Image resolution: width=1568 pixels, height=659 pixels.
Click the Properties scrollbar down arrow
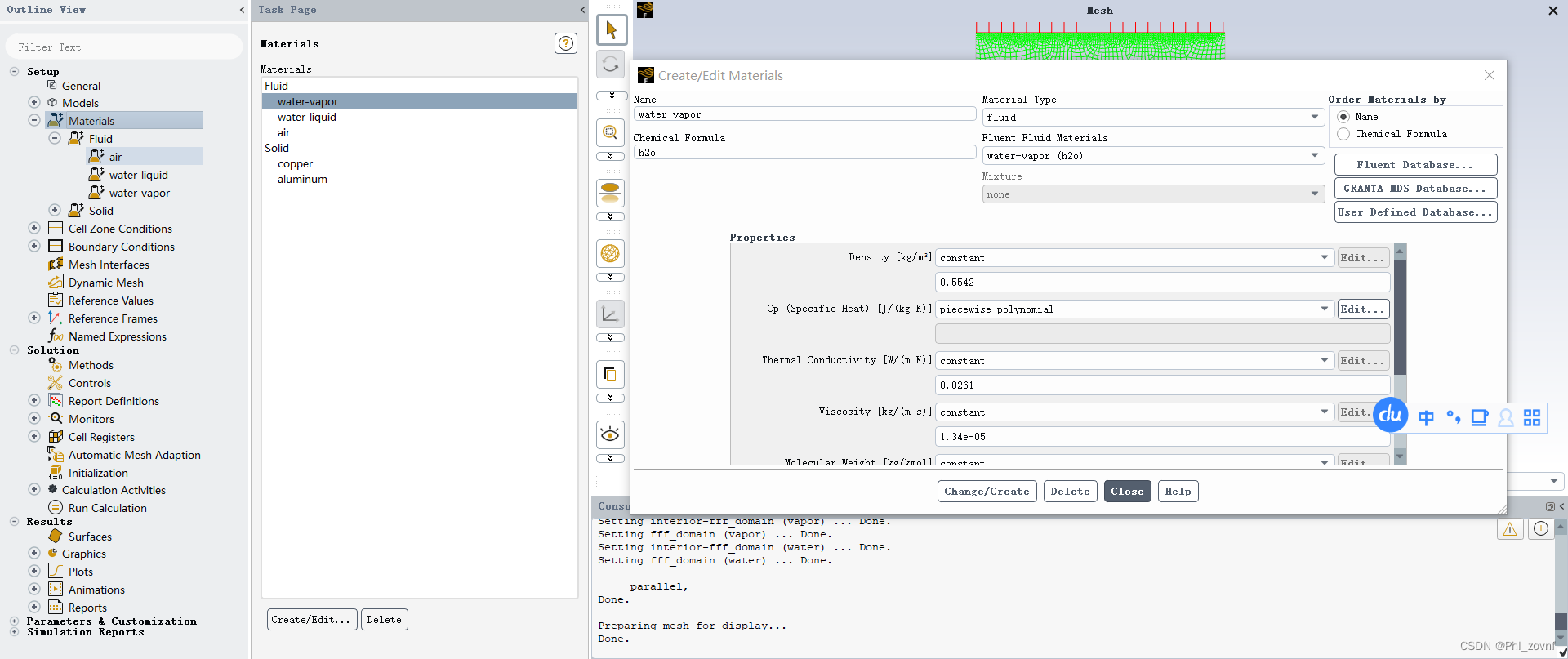1400,457
